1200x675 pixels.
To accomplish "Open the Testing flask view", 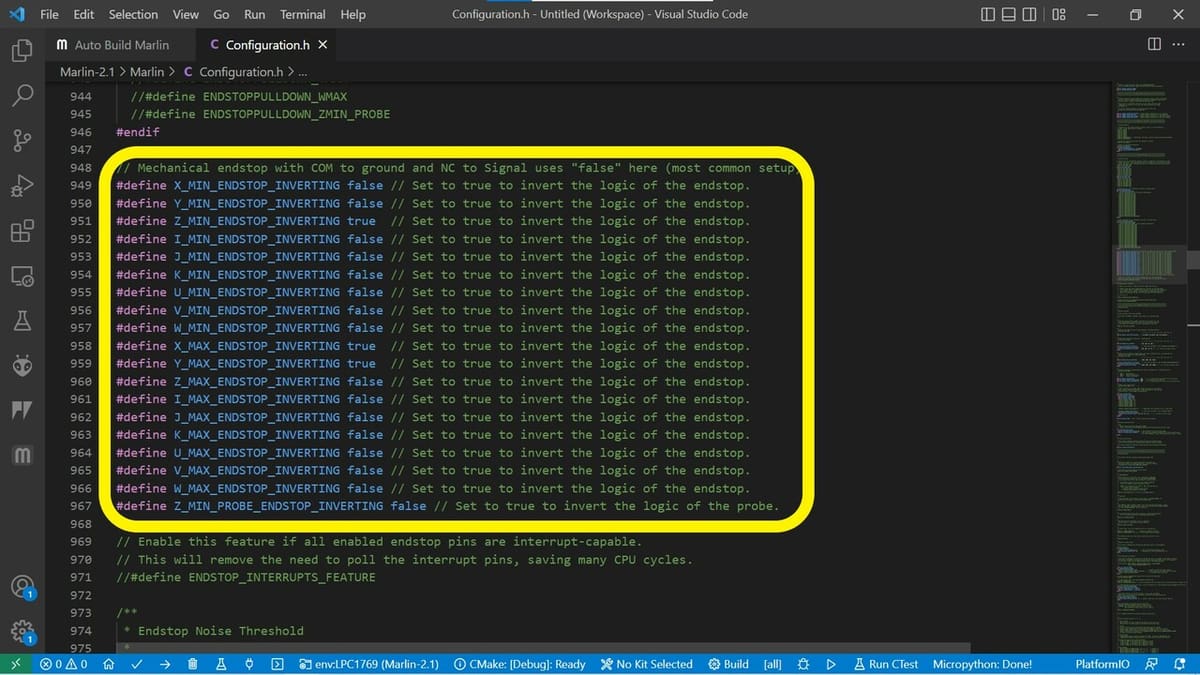I will point(22,321).
